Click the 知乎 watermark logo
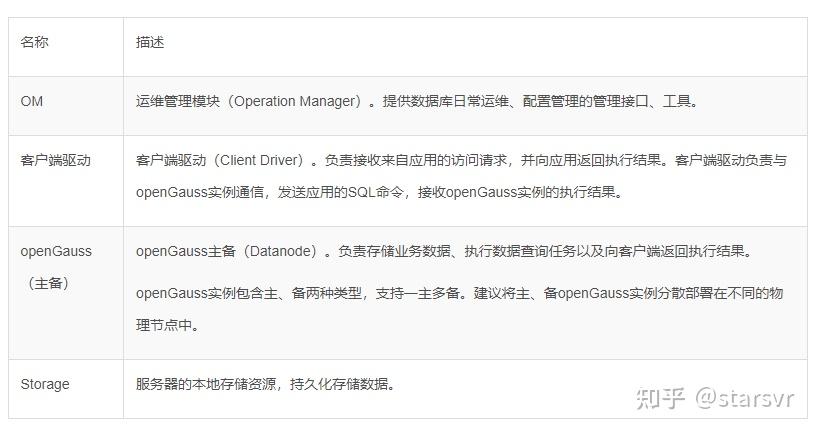Screen dimensions: 815x431 pos(660,398)
